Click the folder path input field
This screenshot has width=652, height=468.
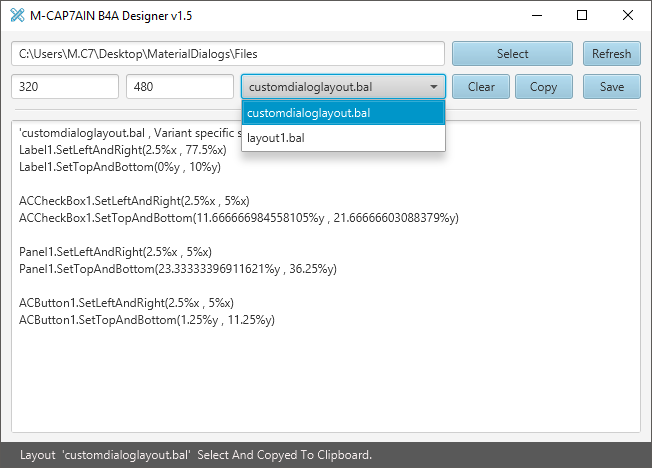click(x=227, y=54)
